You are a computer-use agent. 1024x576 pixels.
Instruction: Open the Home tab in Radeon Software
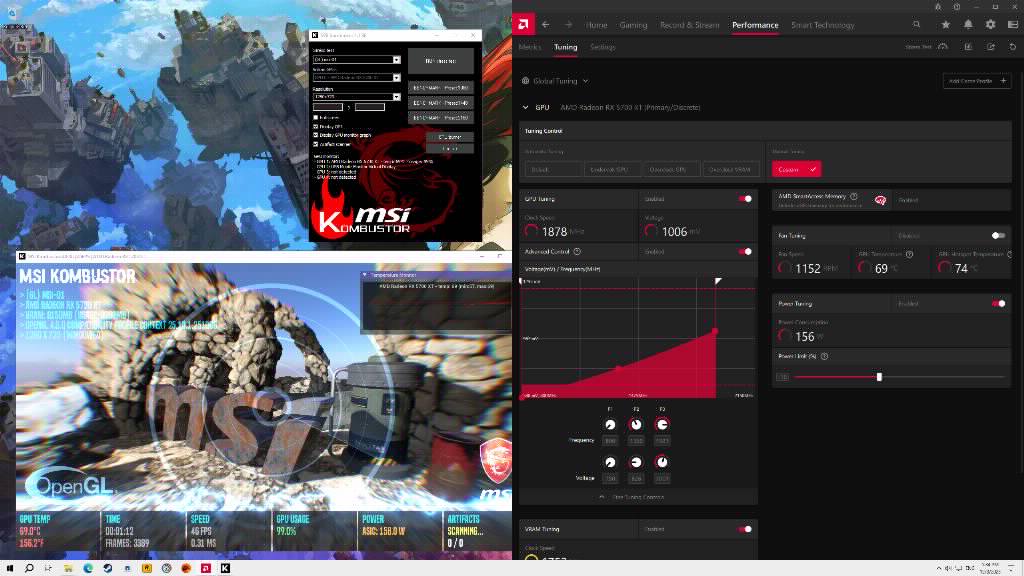tap(596, 25)
